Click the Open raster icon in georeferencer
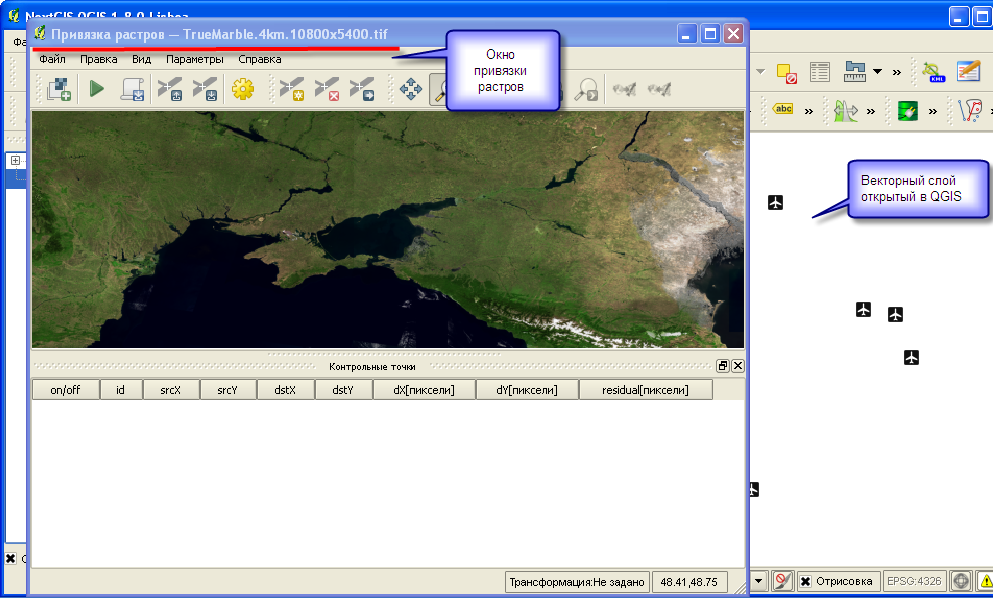The image size is (993, 598). point(59,89)
